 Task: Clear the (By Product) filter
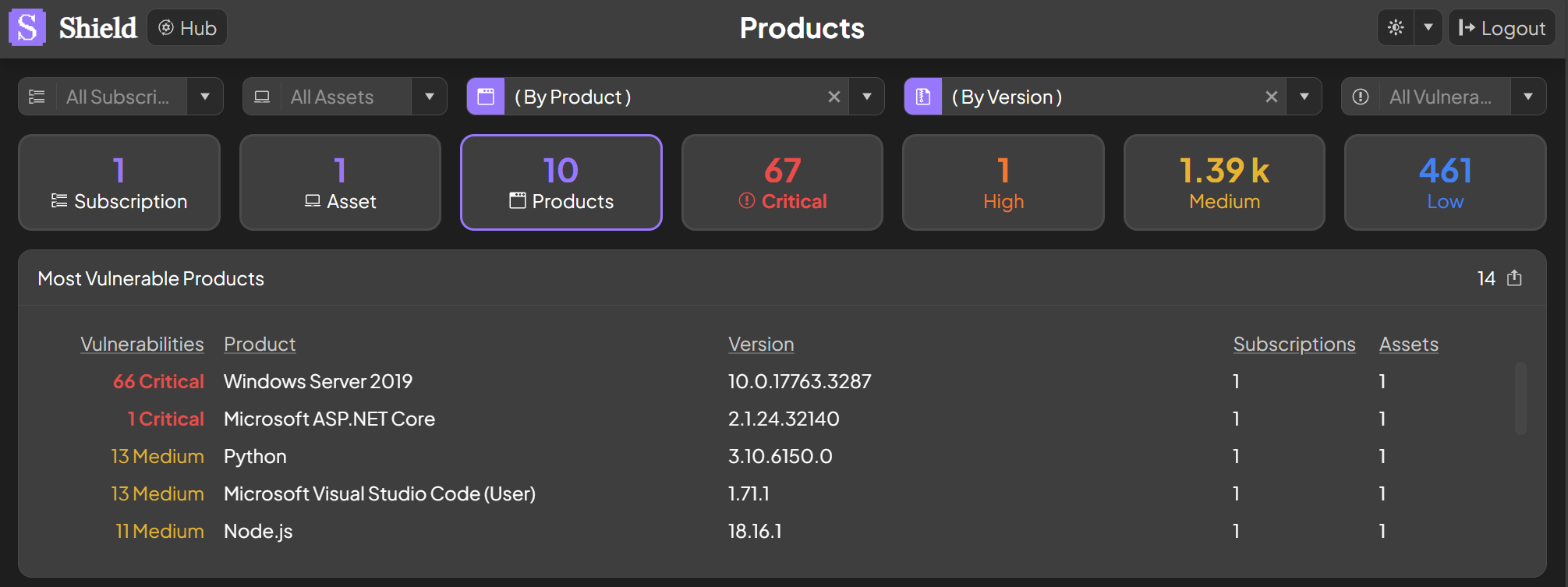coord(834,97)
